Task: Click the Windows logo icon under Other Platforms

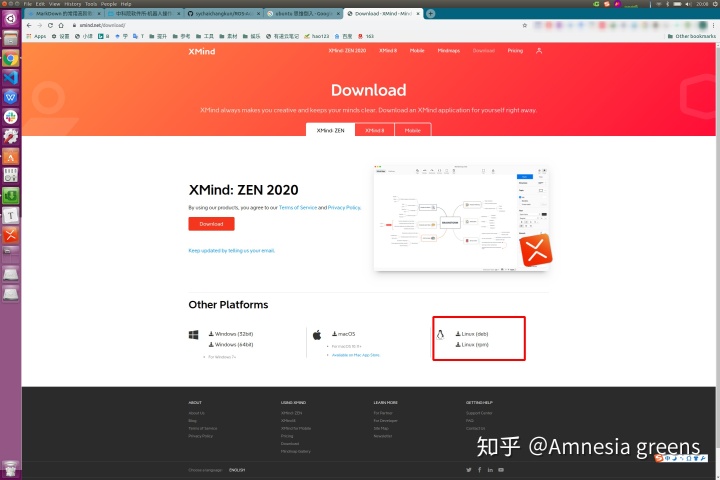Action: coord(193,335)
